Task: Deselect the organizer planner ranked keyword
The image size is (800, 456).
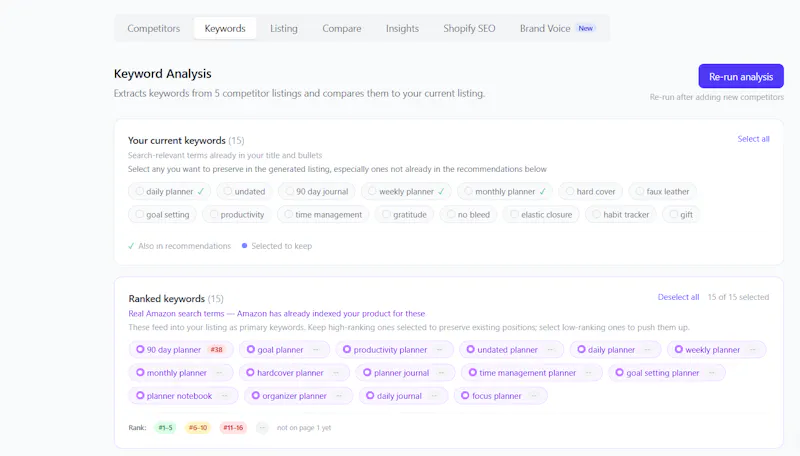Action: pos(298,395)
